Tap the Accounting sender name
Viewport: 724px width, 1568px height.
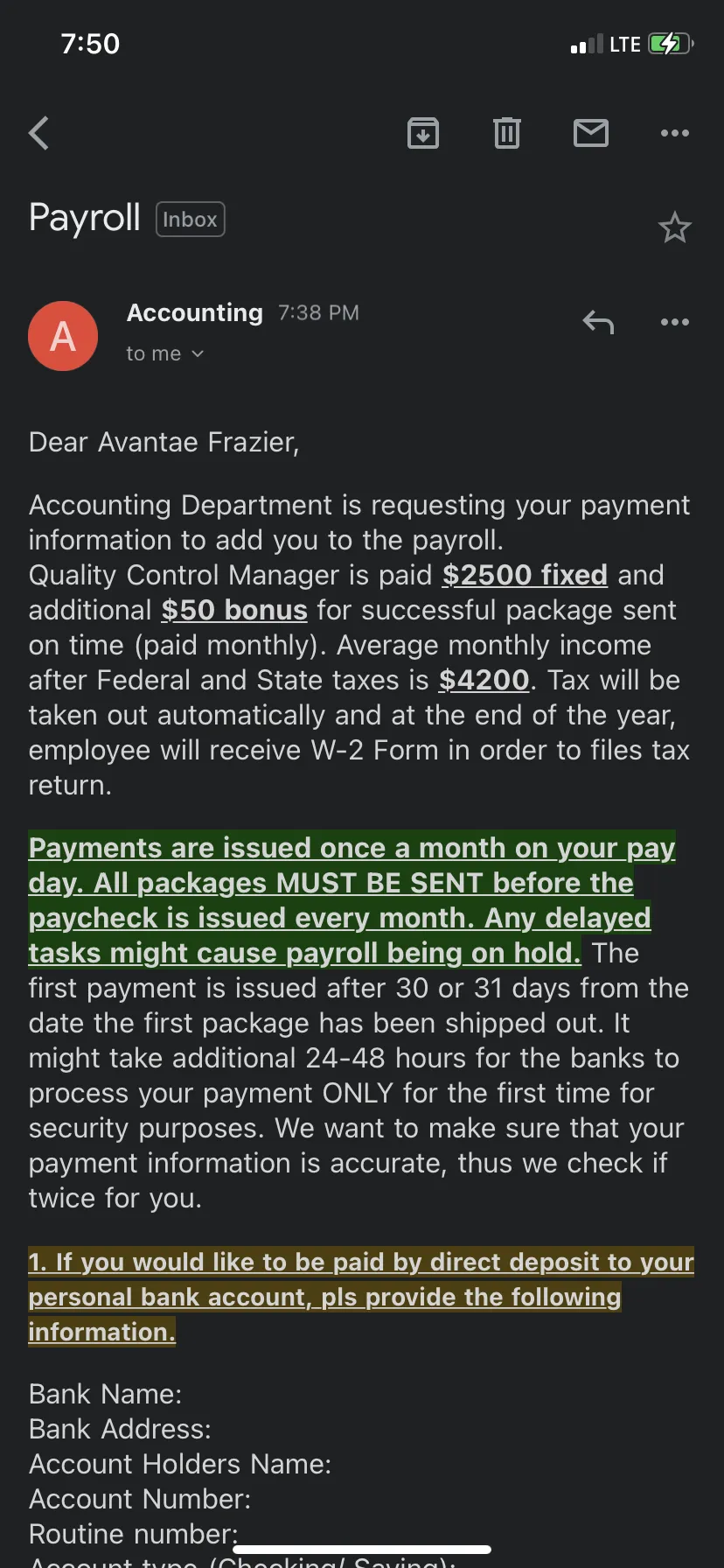point(195,312)
